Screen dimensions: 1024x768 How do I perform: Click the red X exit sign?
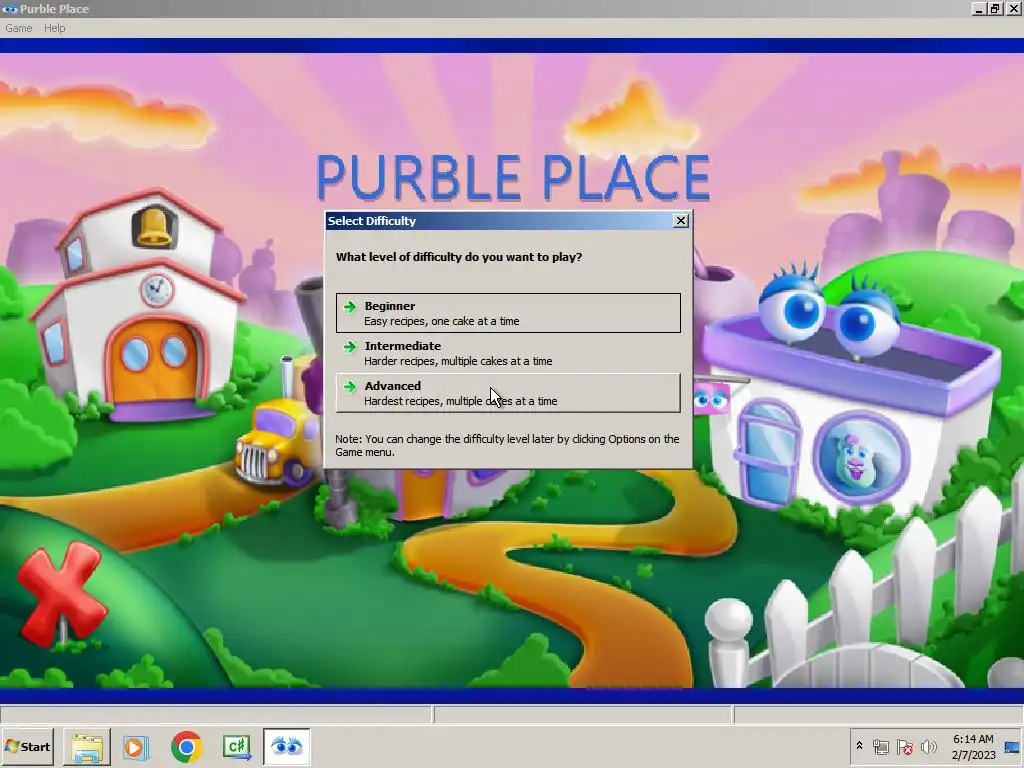pyautogui.click(x=61, y=593)
